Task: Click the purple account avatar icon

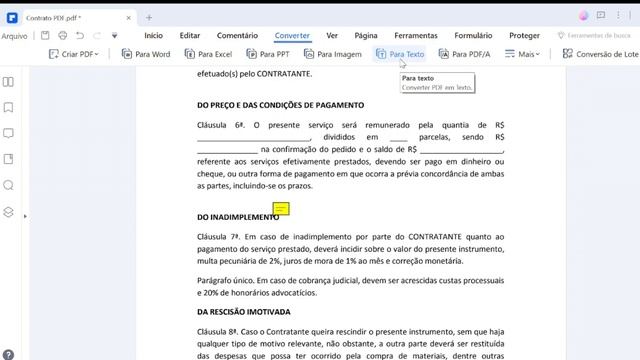Action: tap(583, 16)
